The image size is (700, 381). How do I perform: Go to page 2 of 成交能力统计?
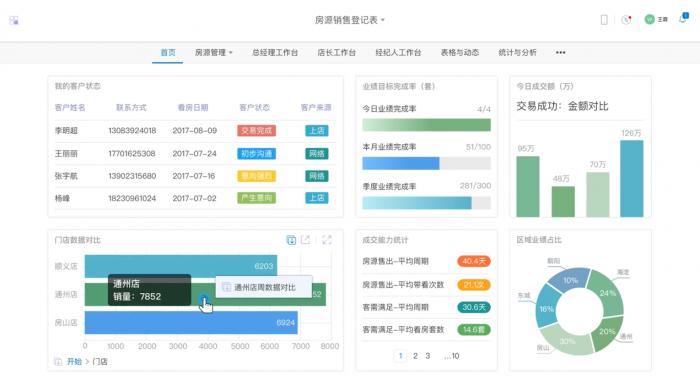point(415,356)
